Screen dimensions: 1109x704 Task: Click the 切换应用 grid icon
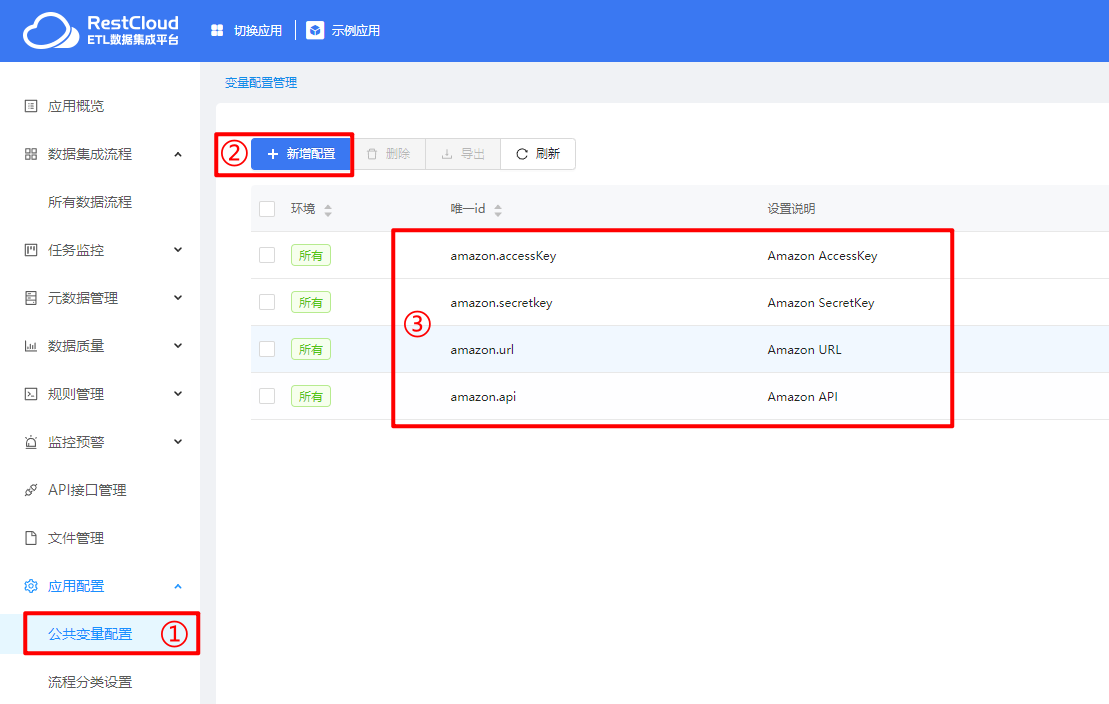pyautogui.click(x=217, y=31)
